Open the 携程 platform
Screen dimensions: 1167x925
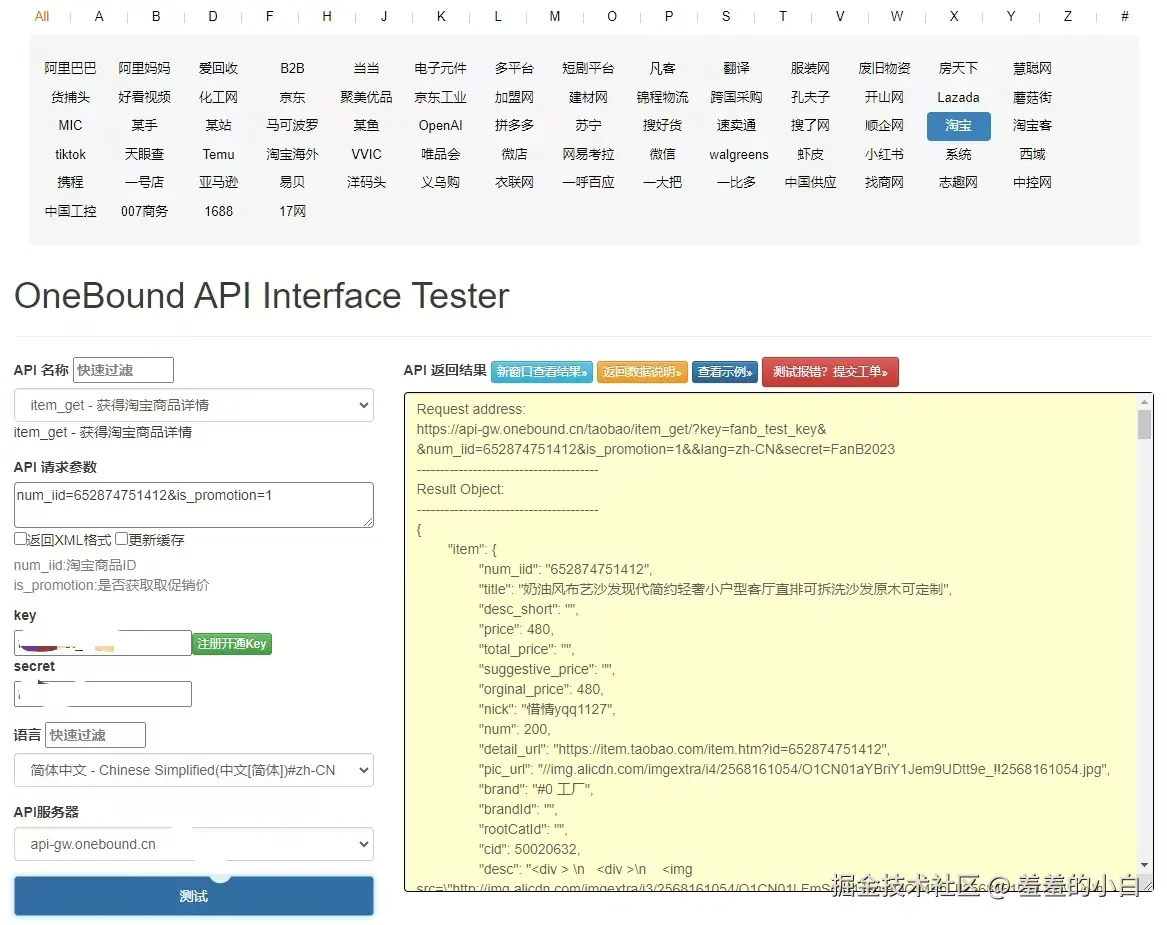tap(70, 182)
